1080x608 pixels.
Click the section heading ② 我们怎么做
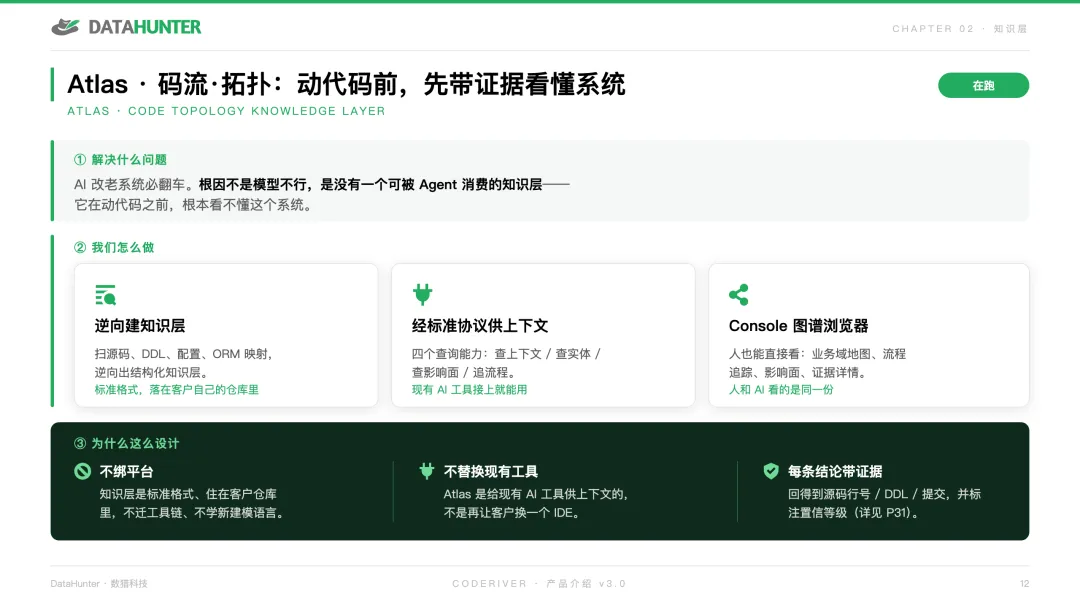(114, 247)
